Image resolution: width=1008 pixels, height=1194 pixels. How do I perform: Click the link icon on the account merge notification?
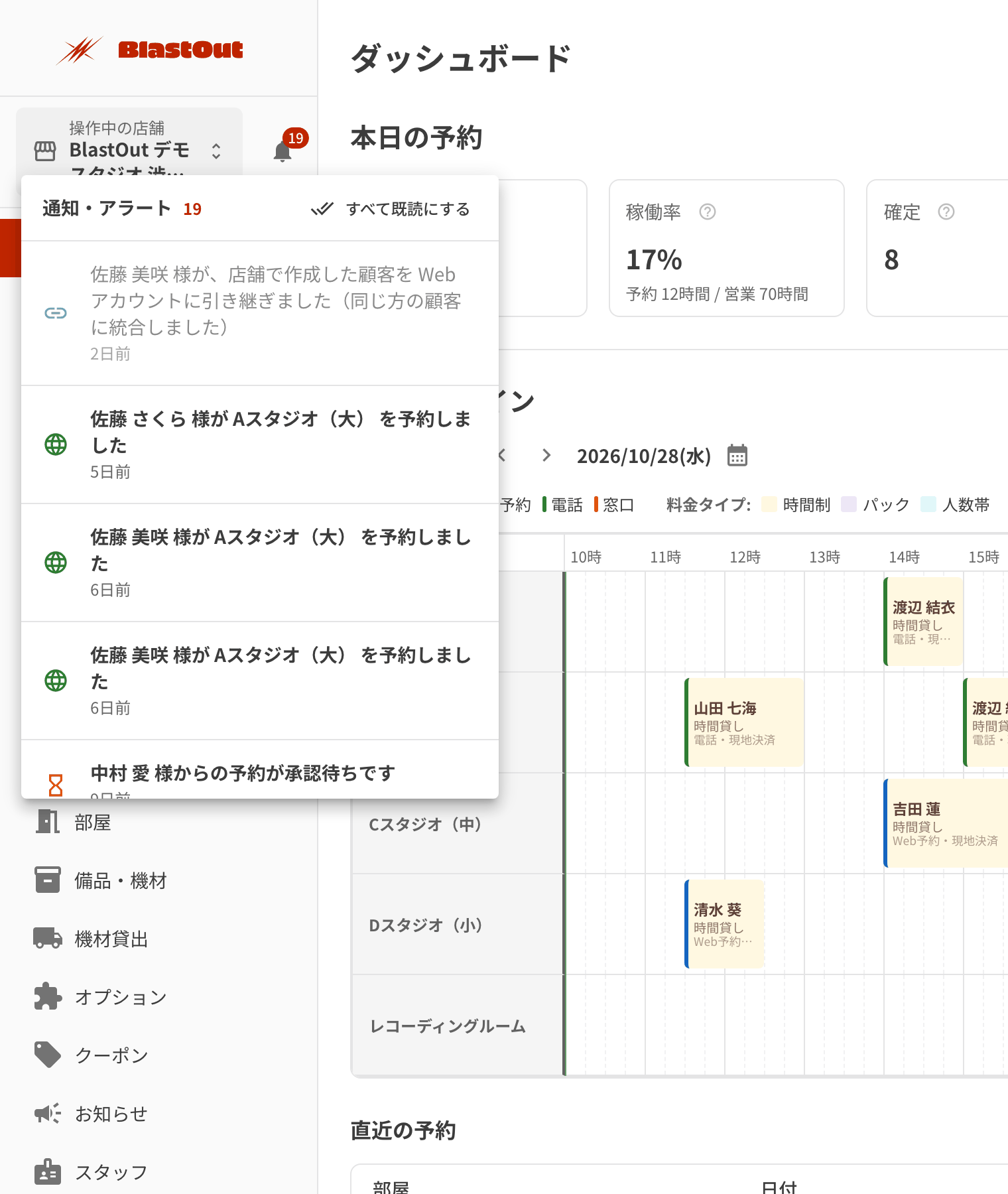point(56,313)
